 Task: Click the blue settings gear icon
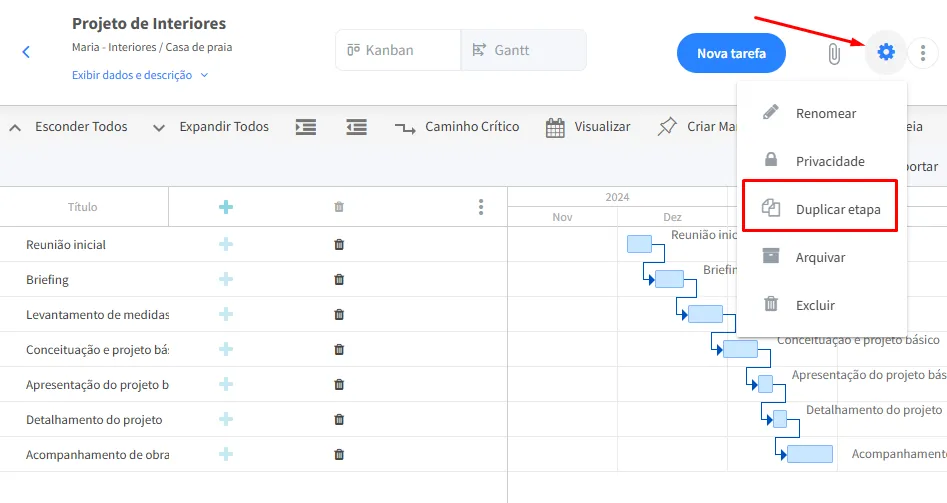click(885, 52)
